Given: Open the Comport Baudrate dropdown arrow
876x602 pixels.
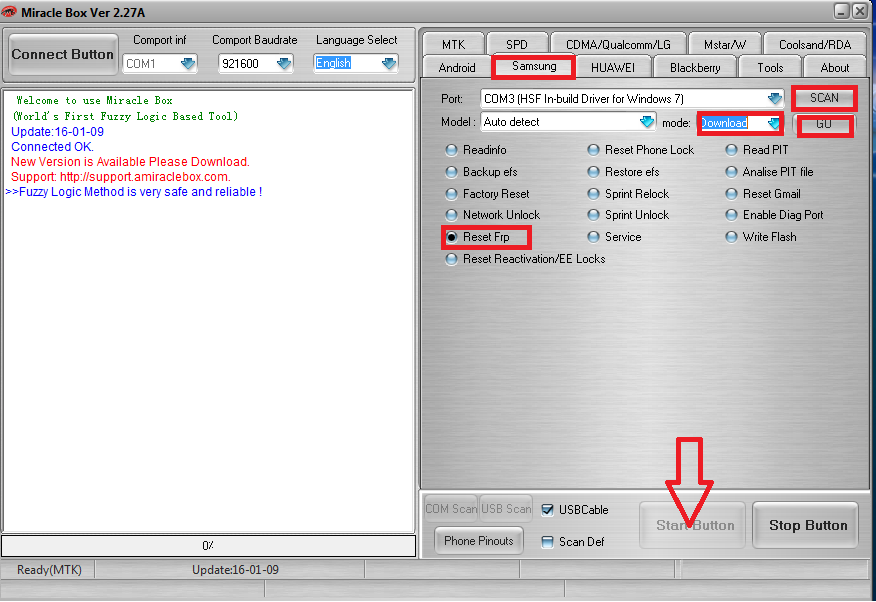Looking at the screenshot, I should 284,63.
